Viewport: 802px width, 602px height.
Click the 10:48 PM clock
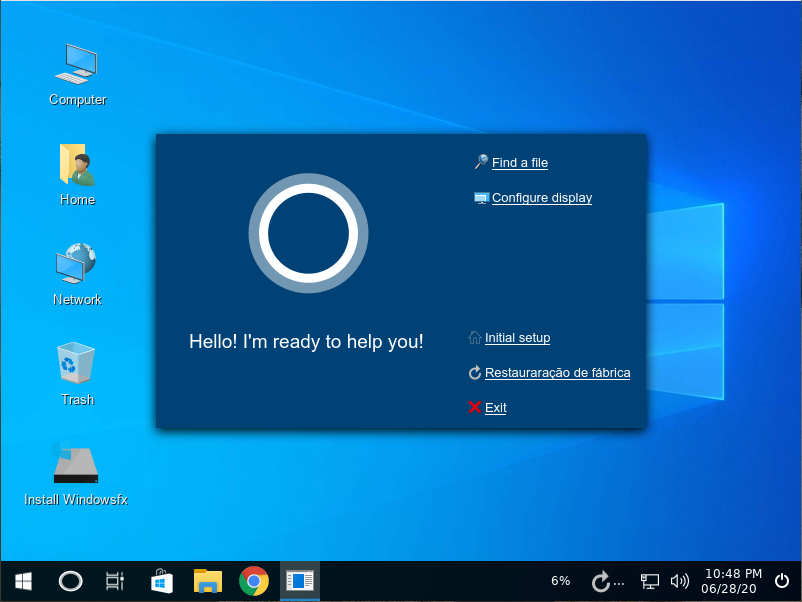tap(733, 574)
